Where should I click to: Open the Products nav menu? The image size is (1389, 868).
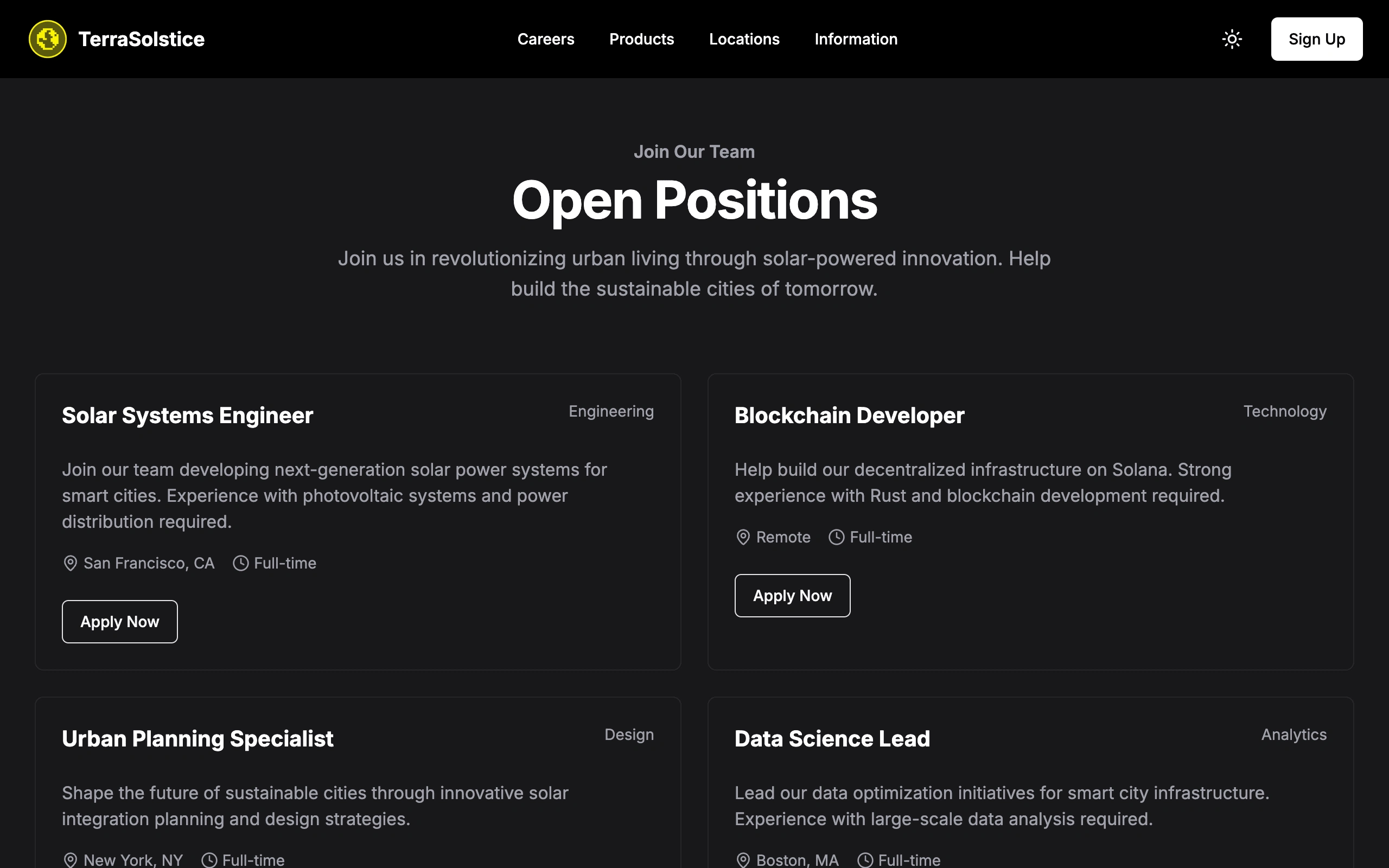click(641, 39)
